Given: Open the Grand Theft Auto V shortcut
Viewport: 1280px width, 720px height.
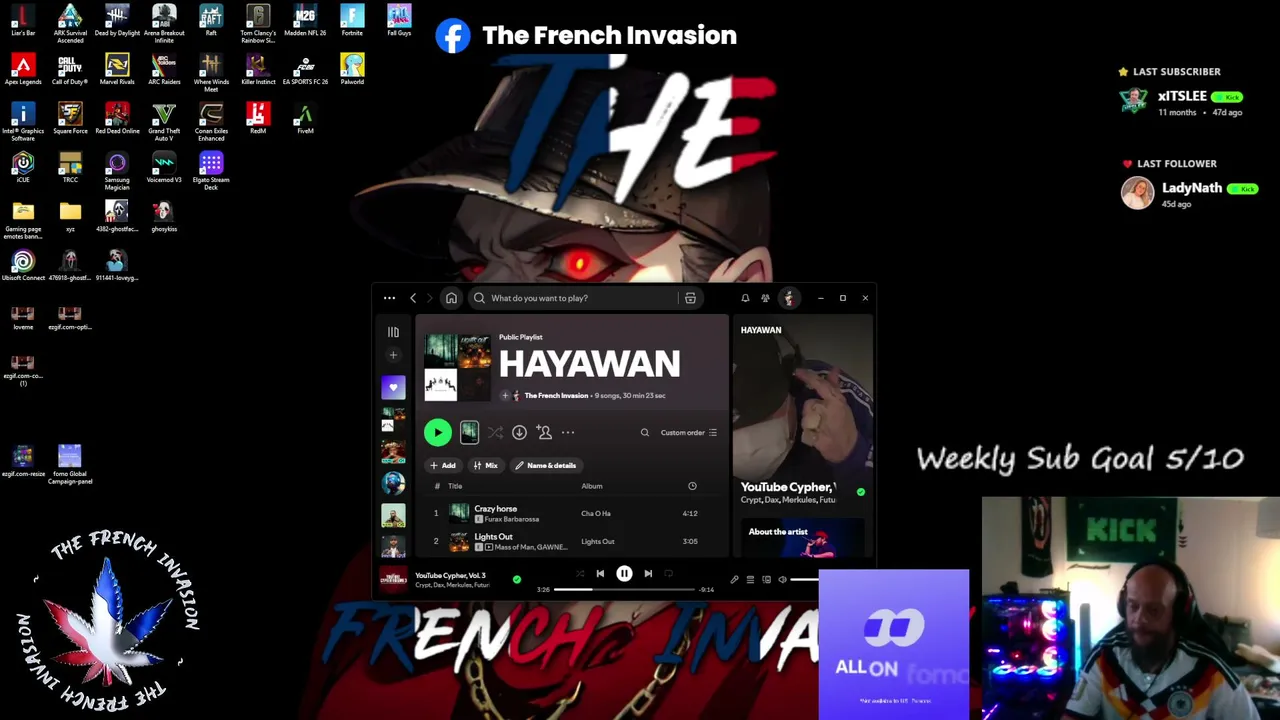Looking at the screenshot, I should coord(164,122).
